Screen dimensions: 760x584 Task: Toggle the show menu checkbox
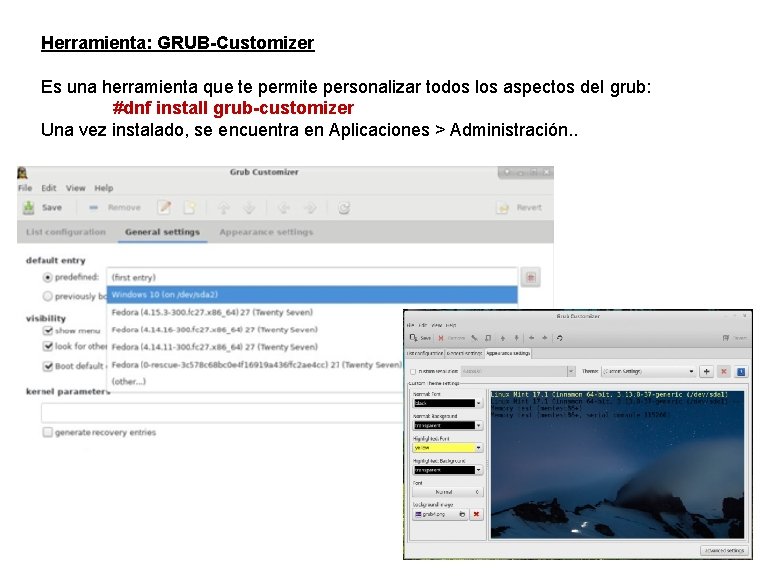48,331
